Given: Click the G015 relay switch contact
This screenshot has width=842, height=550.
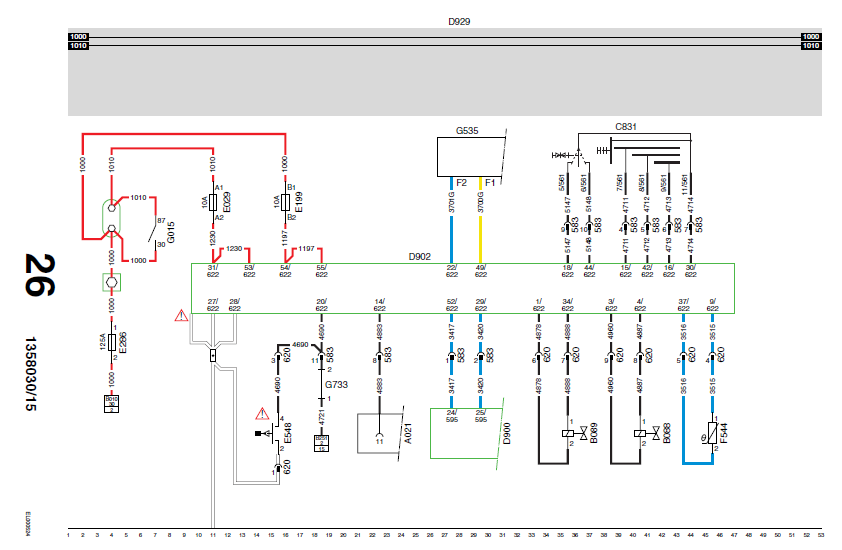Looking at the screenshot, I should (x=152, y=232).
